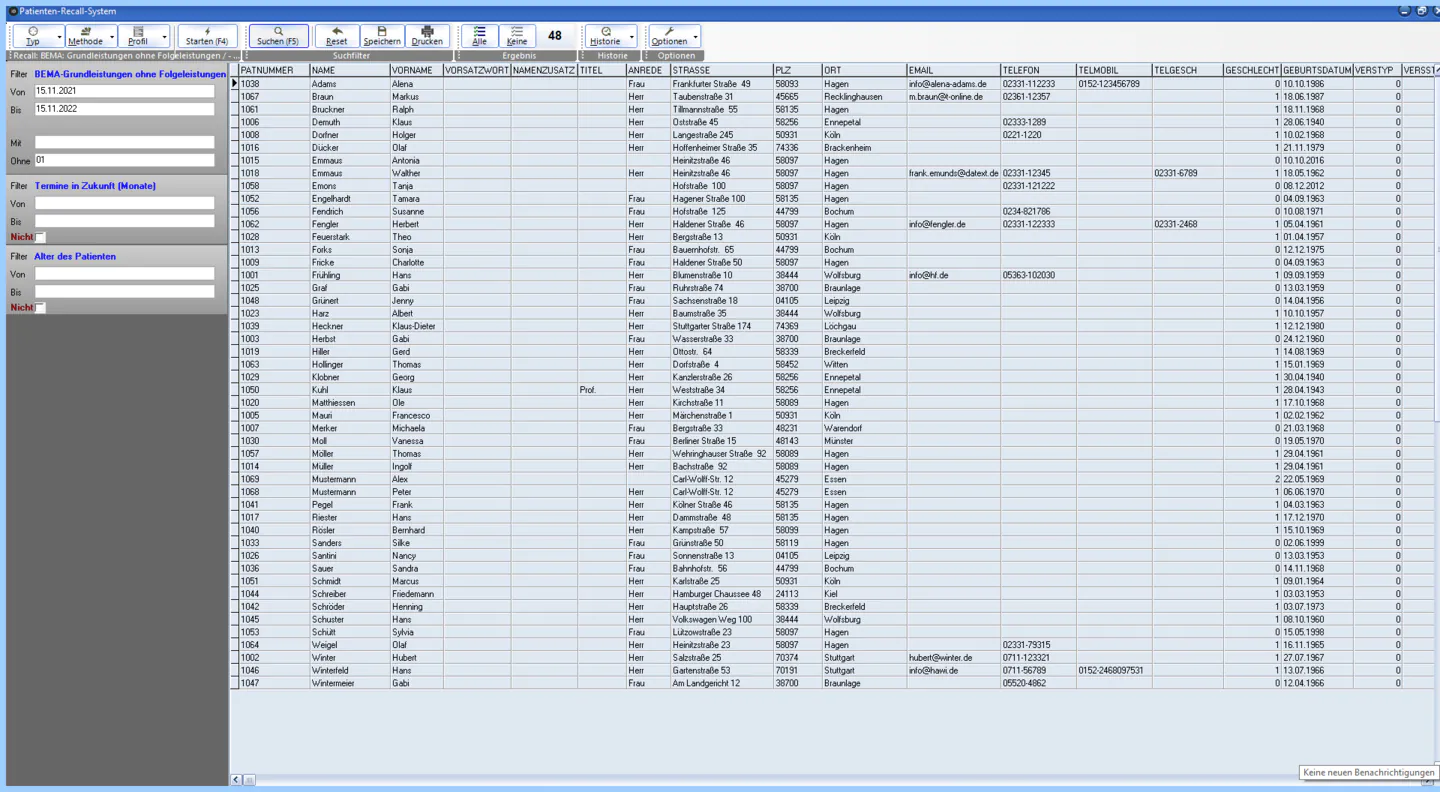
Task: Click the Alter des Patienten filter link
Action: (75, 257)
